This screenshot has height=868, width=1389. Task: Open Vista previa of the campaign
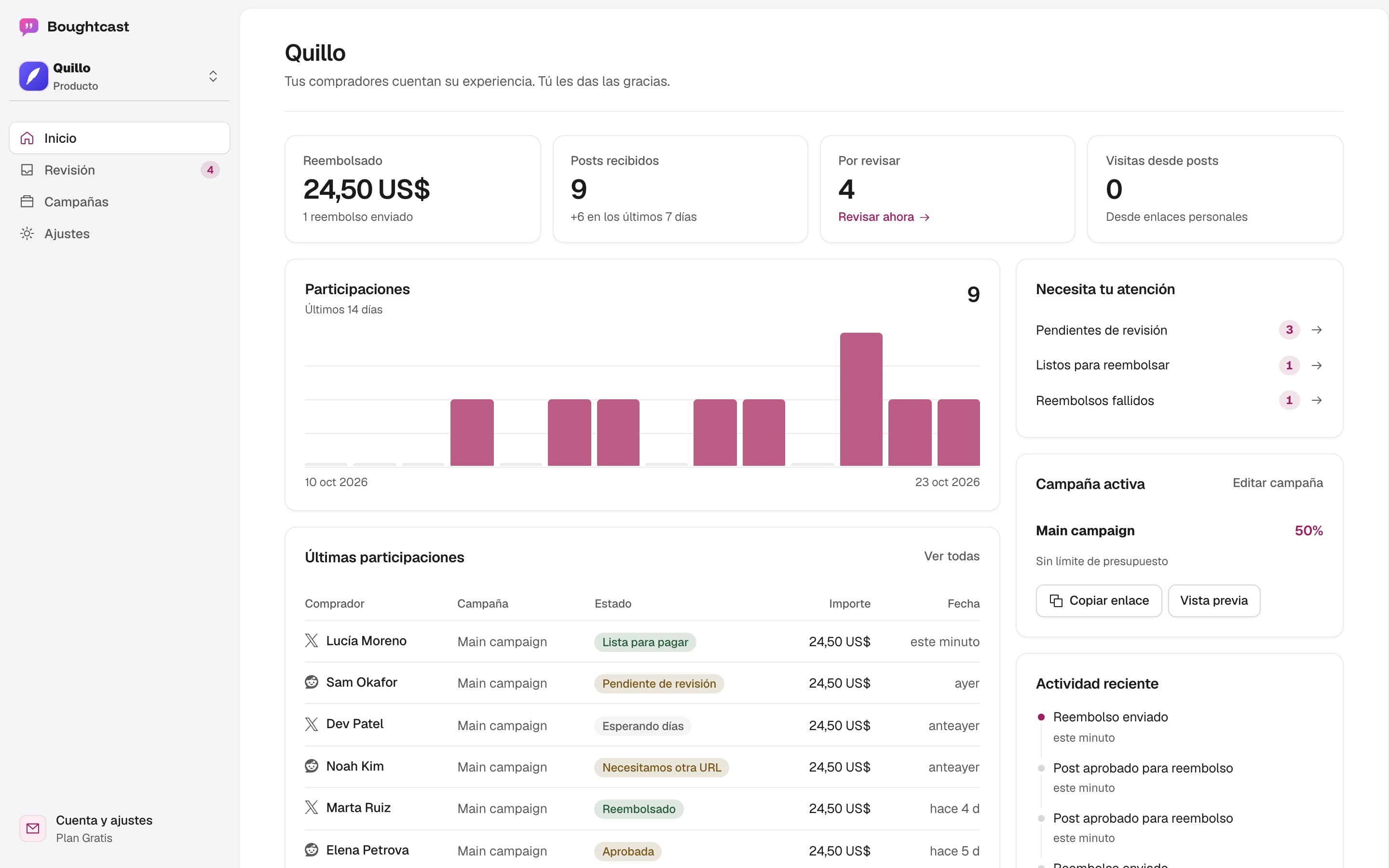click(x=1214, y=600)
